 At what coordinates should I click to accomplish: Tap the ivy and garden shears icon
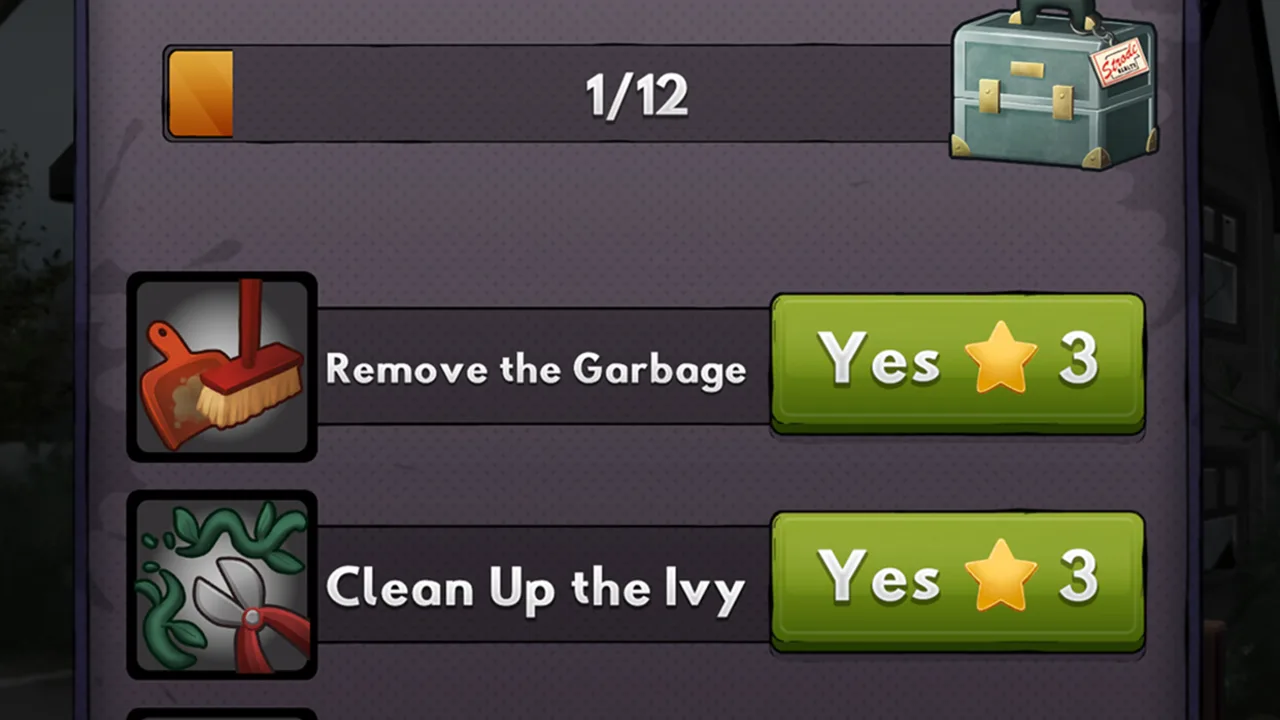[222, 586]
